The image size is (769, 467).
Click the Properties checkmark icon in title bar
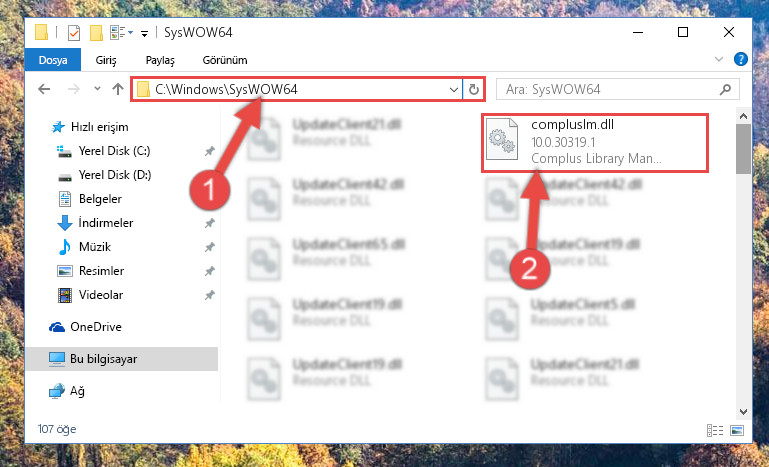(74, 33)
